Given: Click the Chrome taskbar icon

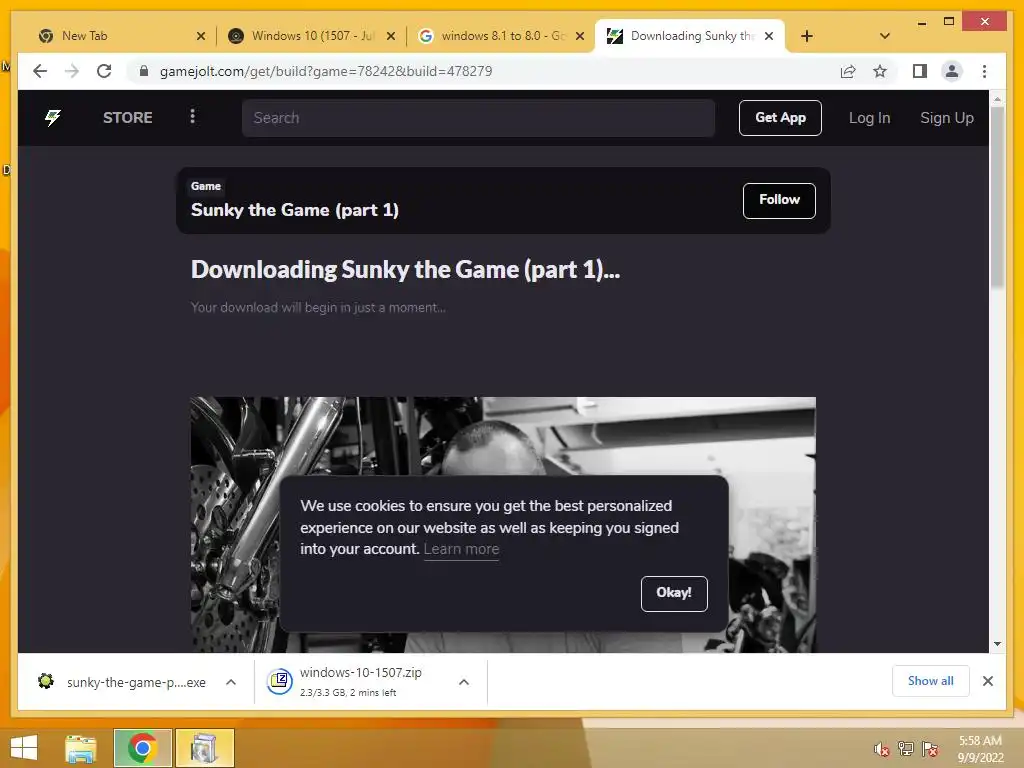Looking at the screenshot, I should (142, 748).
